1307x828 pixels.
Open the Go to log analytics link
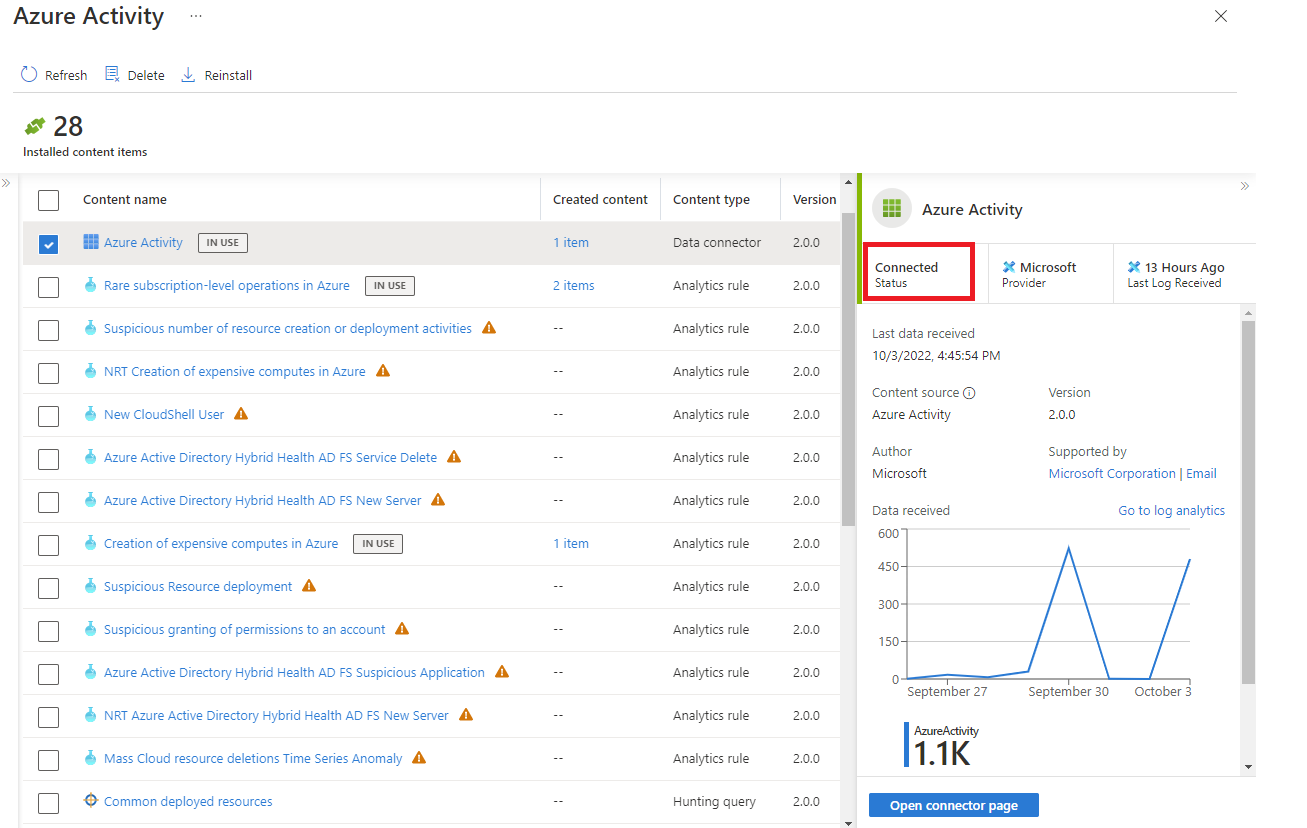click(1171, 510)
